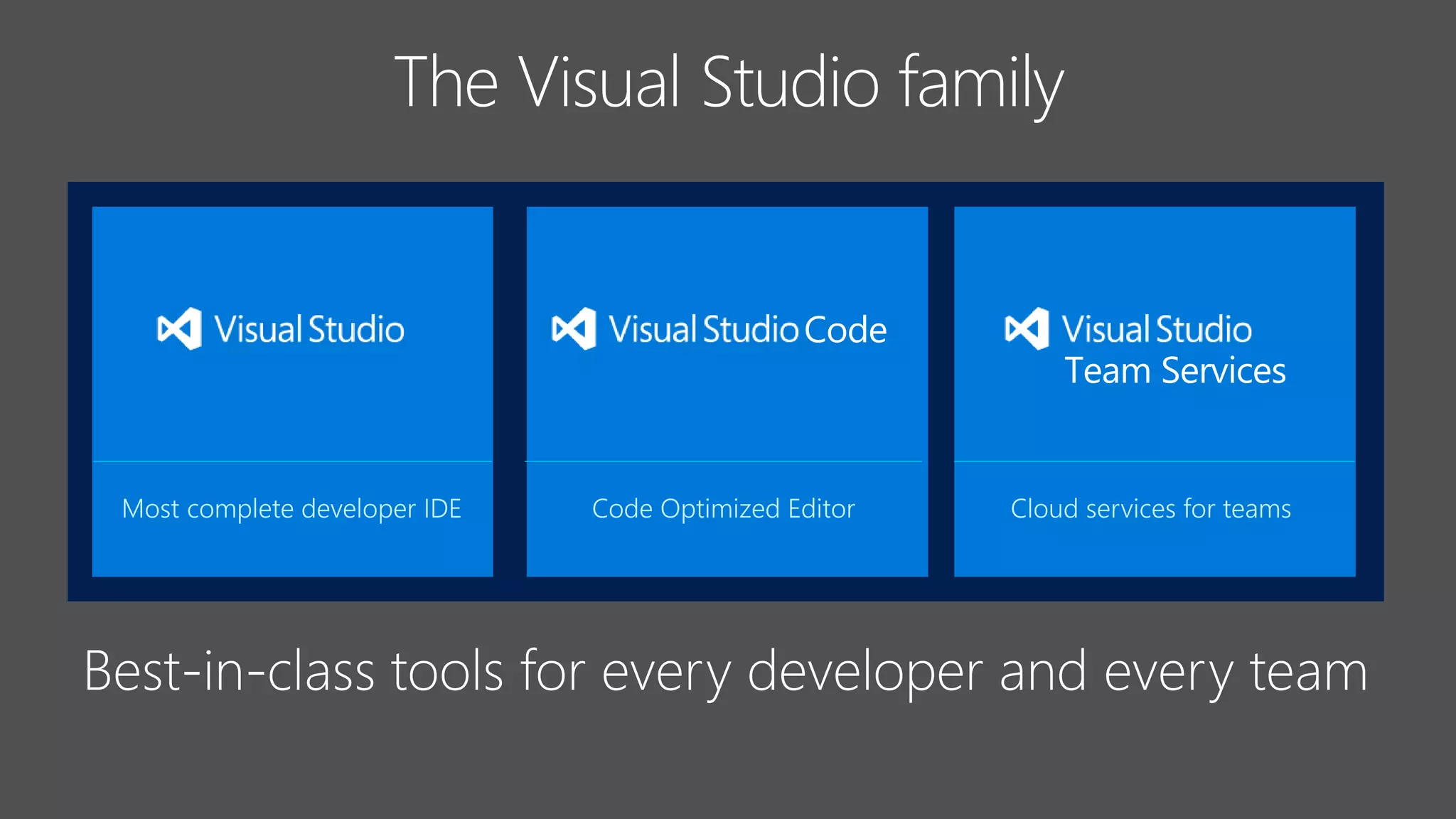Click the 'Team Services' text line
The height and width of the screenshot is (819, 1456).
click(x=1174, y=371)
